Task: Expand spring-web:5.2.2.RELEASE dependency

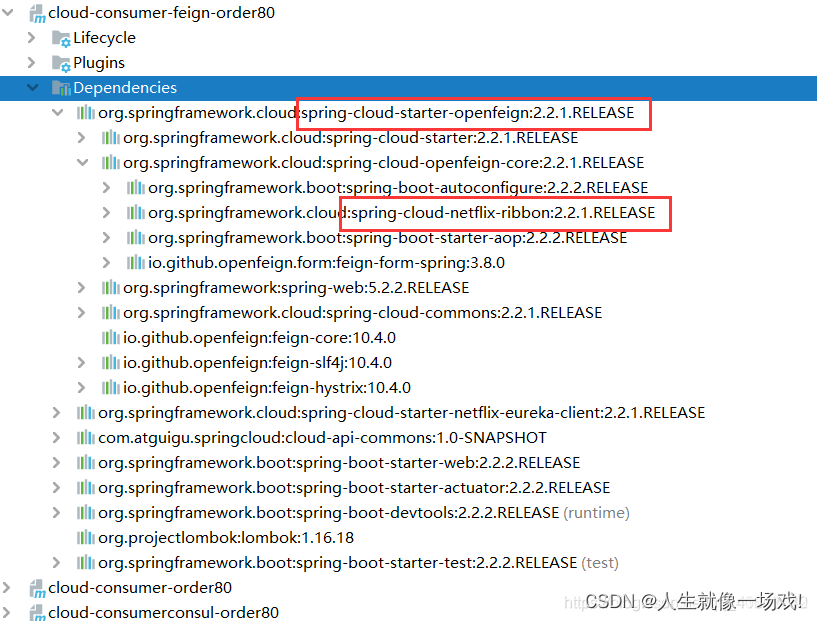Action: coord(81,288)
